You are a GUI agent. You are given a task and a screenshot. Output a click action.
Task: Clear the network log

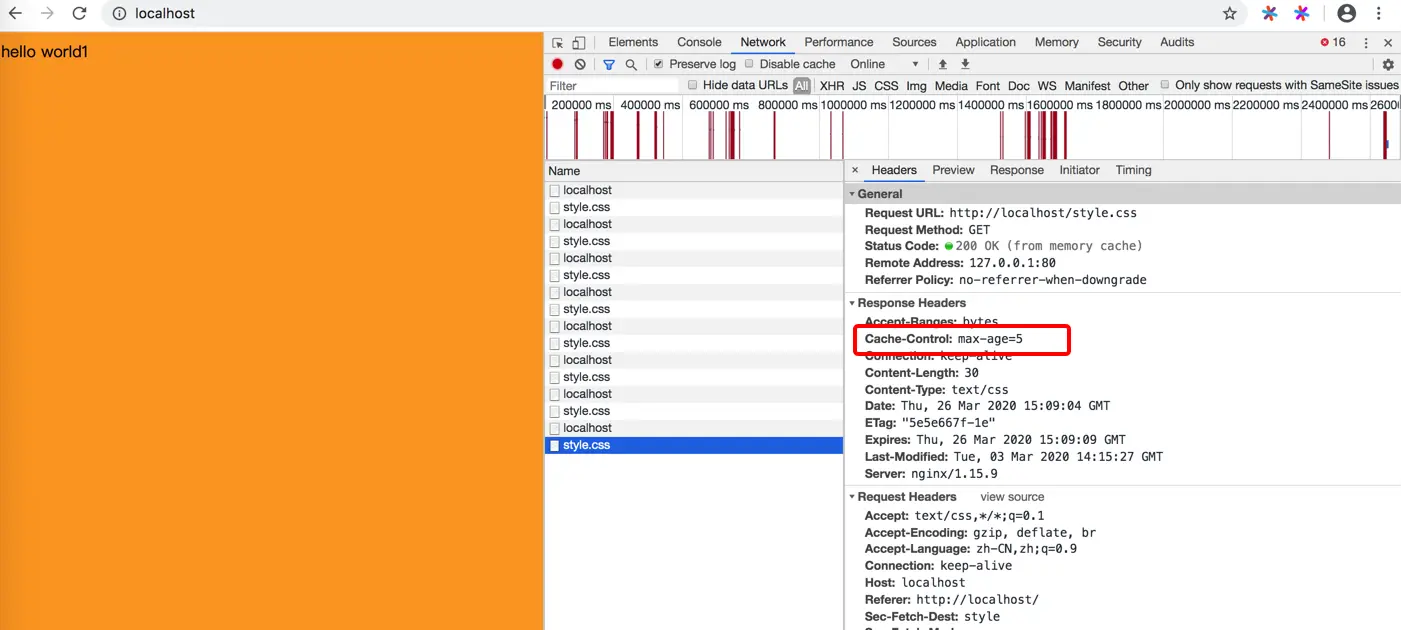pos(580,64)
